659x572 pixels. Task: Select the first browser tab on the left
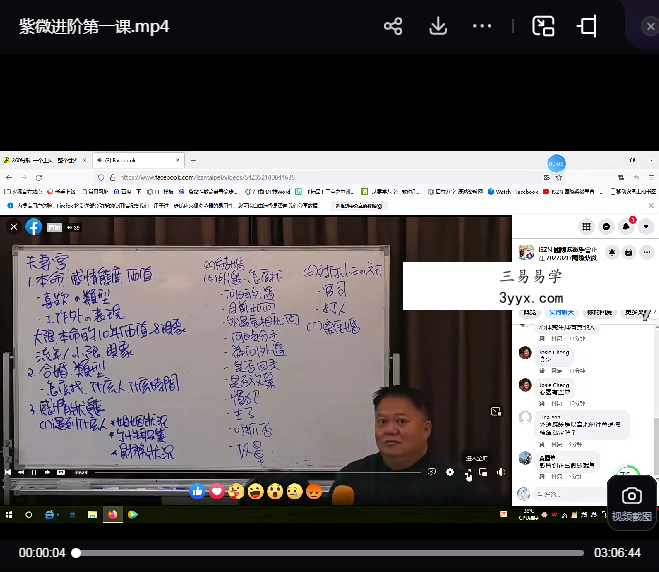45,160
